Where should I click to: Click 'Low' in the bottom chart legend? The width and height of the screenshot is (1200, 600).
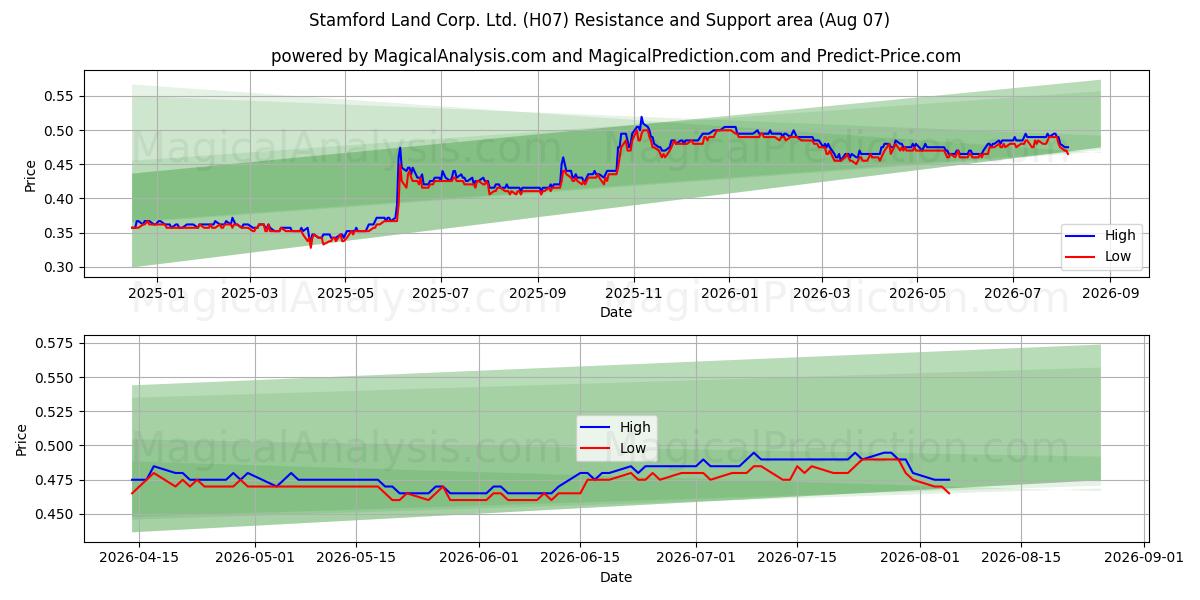(633, 448)
